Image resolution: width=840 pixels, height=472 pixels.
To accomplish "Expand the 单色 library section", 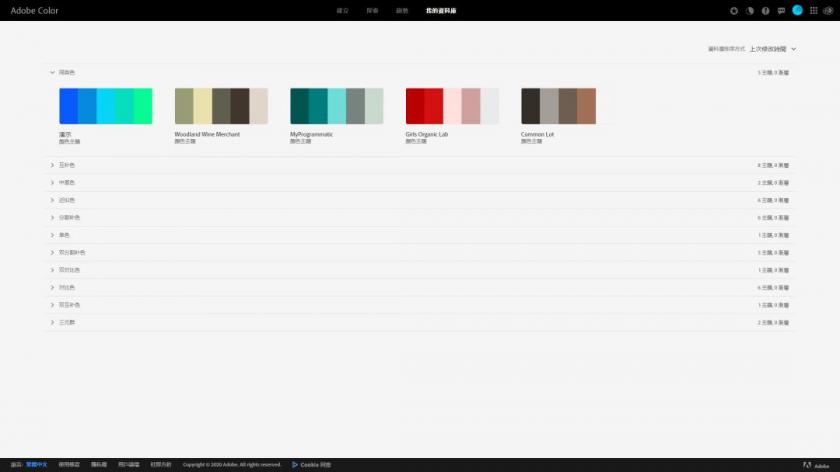I will click(53, 235).
